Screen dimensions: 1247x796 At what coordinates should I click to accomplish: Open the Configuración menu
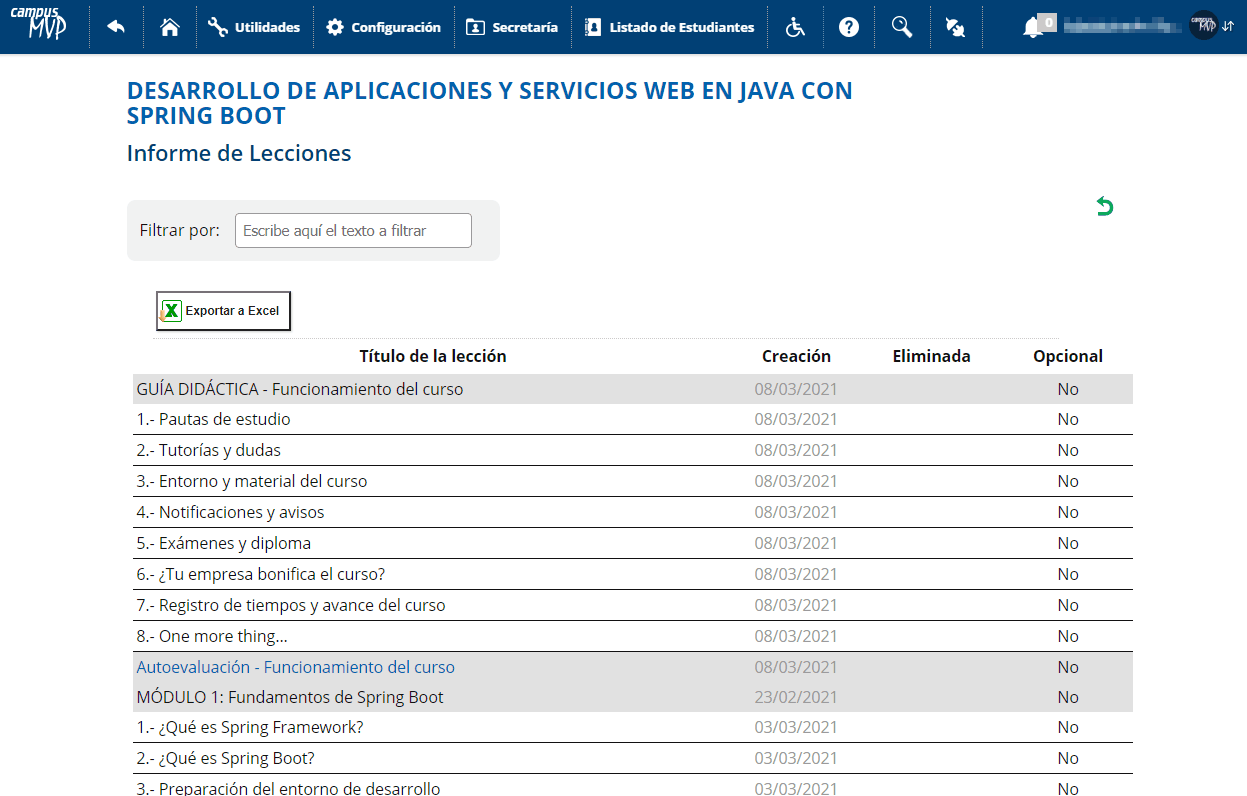pos(383,27)
